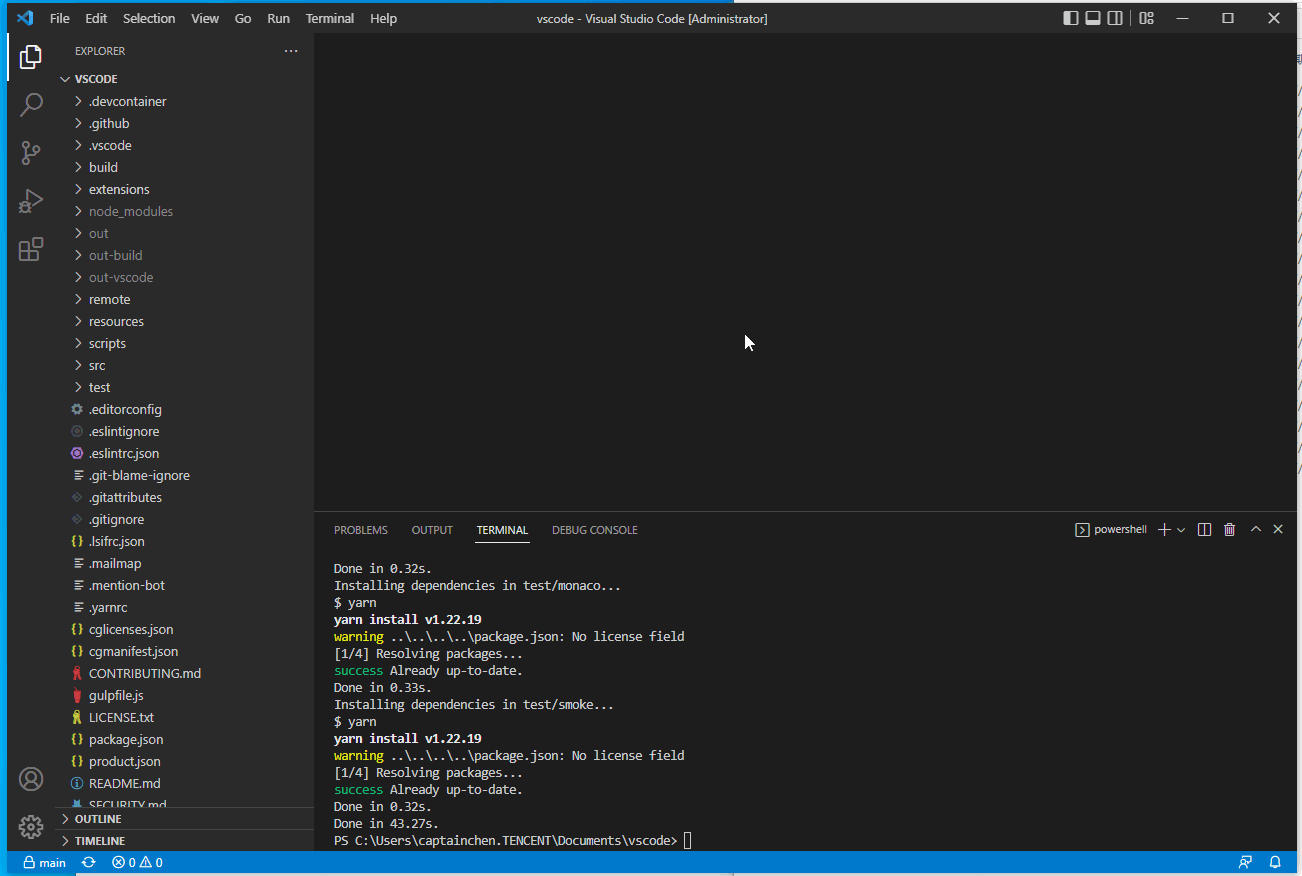Screen dimensions: 1302x876
Task: Expand the scripts folder
Action: [x=185, y=343]
